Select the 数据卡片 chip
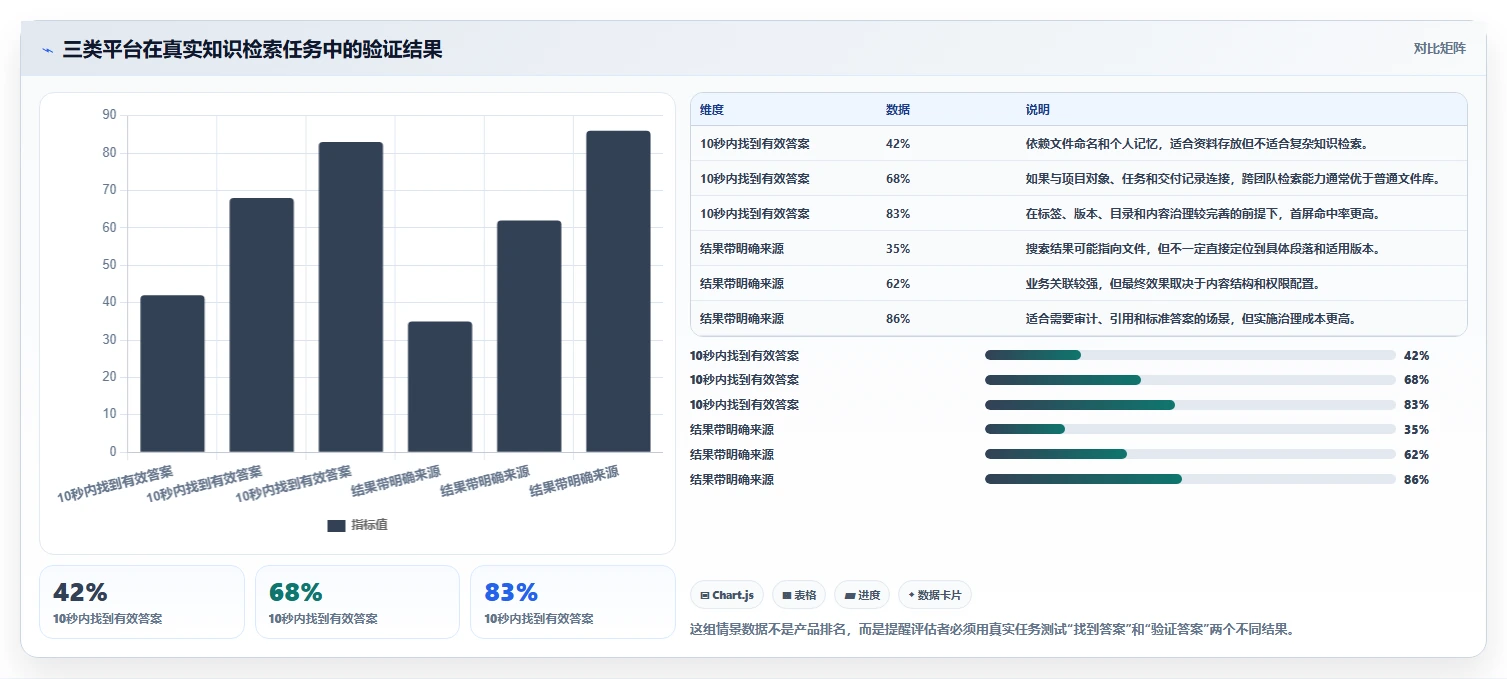 click(x=935, y=595)
